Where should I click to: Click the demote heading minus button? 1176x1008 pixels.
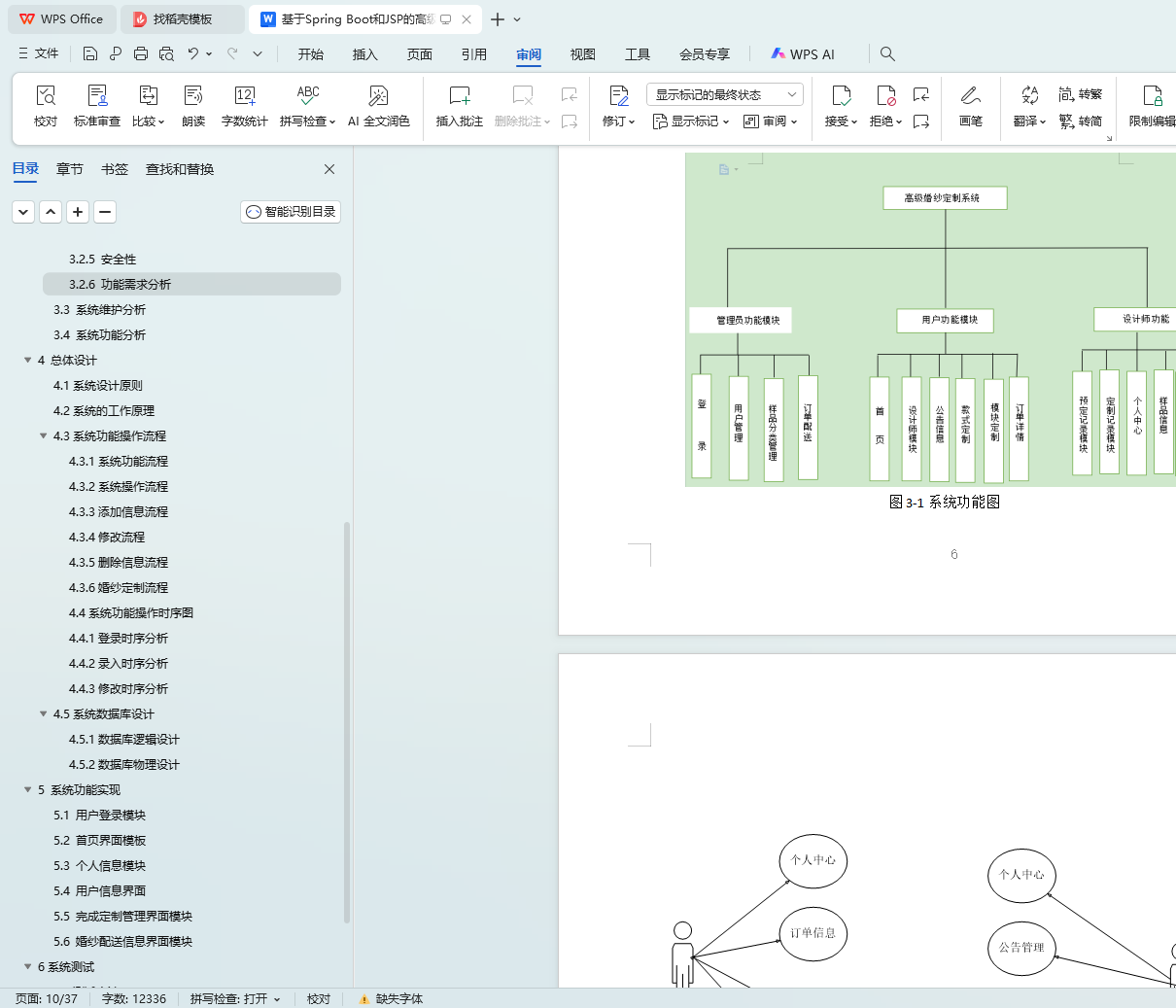point(105,211)
